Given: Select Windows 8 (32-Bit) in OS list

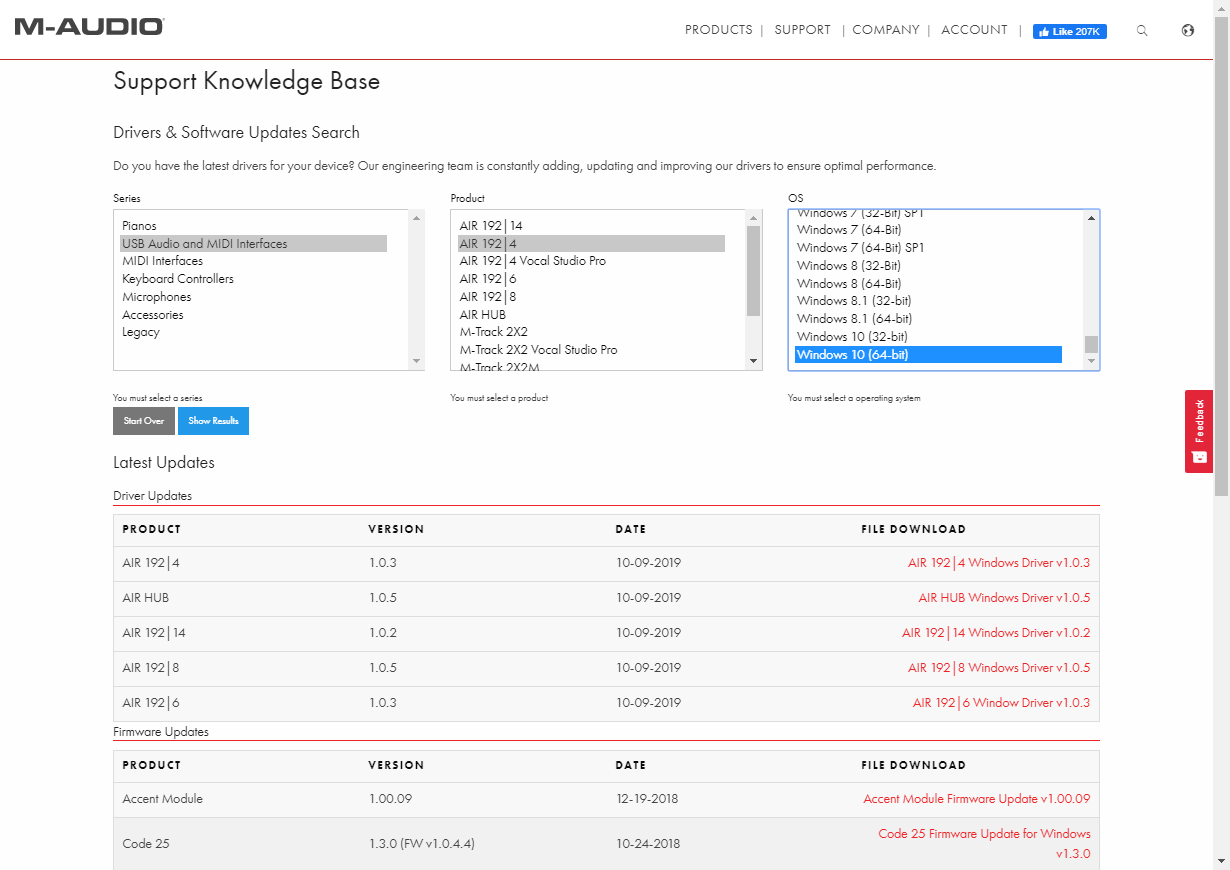Looking at the screenshot, I should point(928,265).
